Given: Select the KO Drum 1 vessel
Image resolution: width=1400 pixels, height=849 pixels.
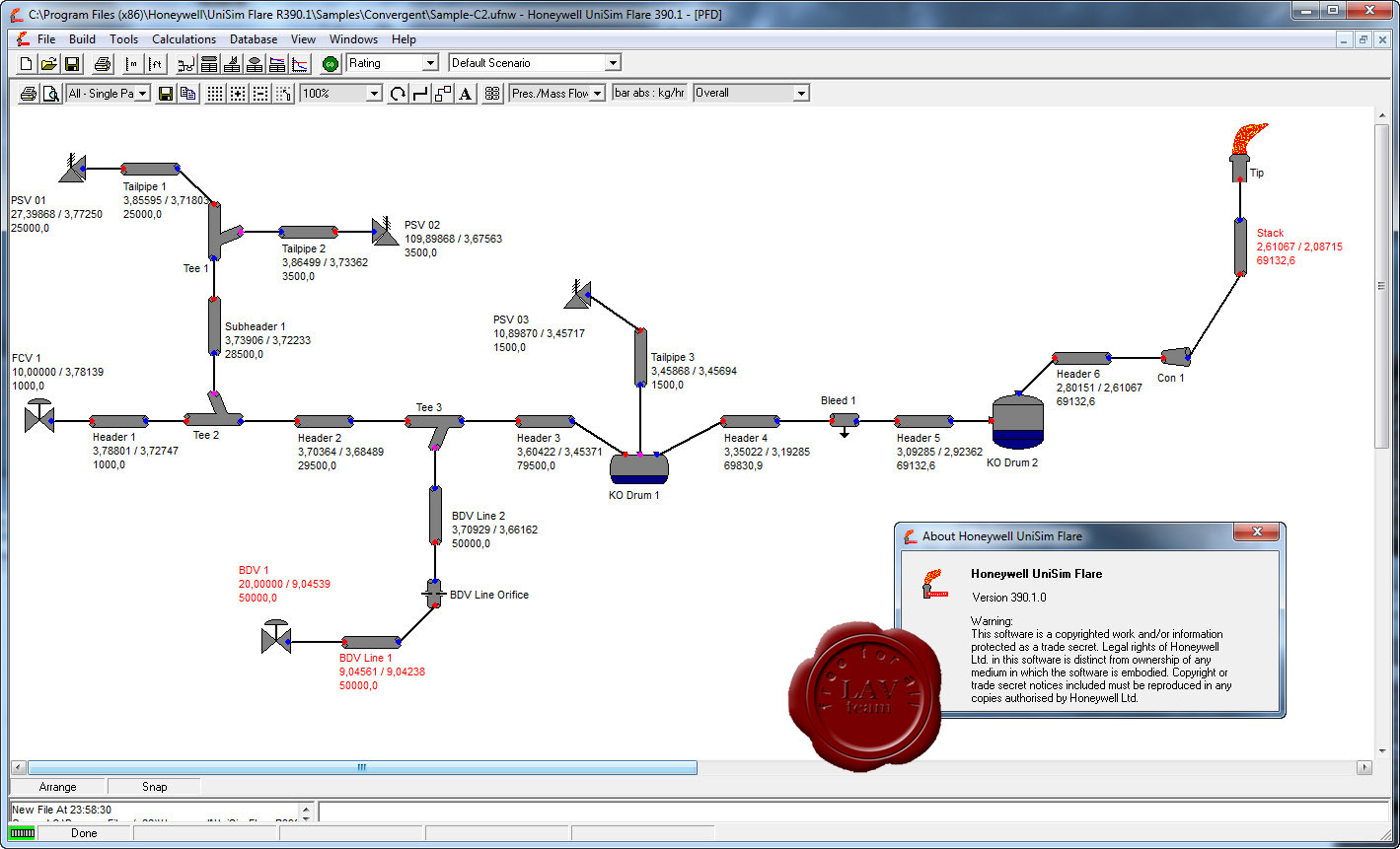Looking at the screenshot, I should pos(639,467).
